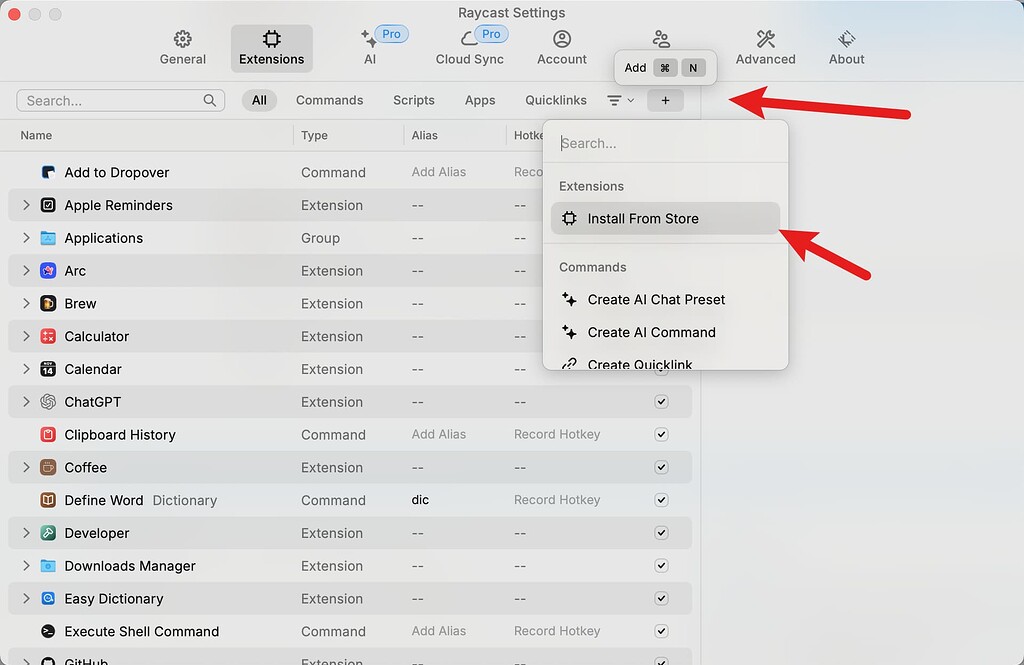Filter list by Commands
The width and height of the screenshot is (1024, 665).
point(329,101)
